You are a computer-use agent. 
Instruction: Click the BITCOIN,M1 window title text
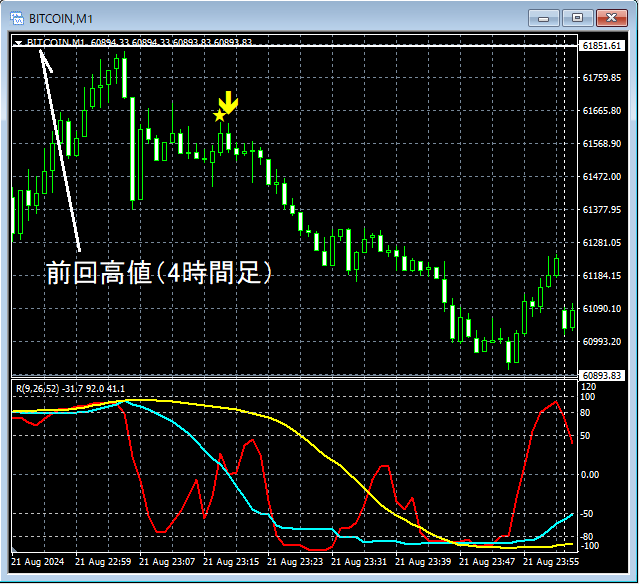(61, 19)
